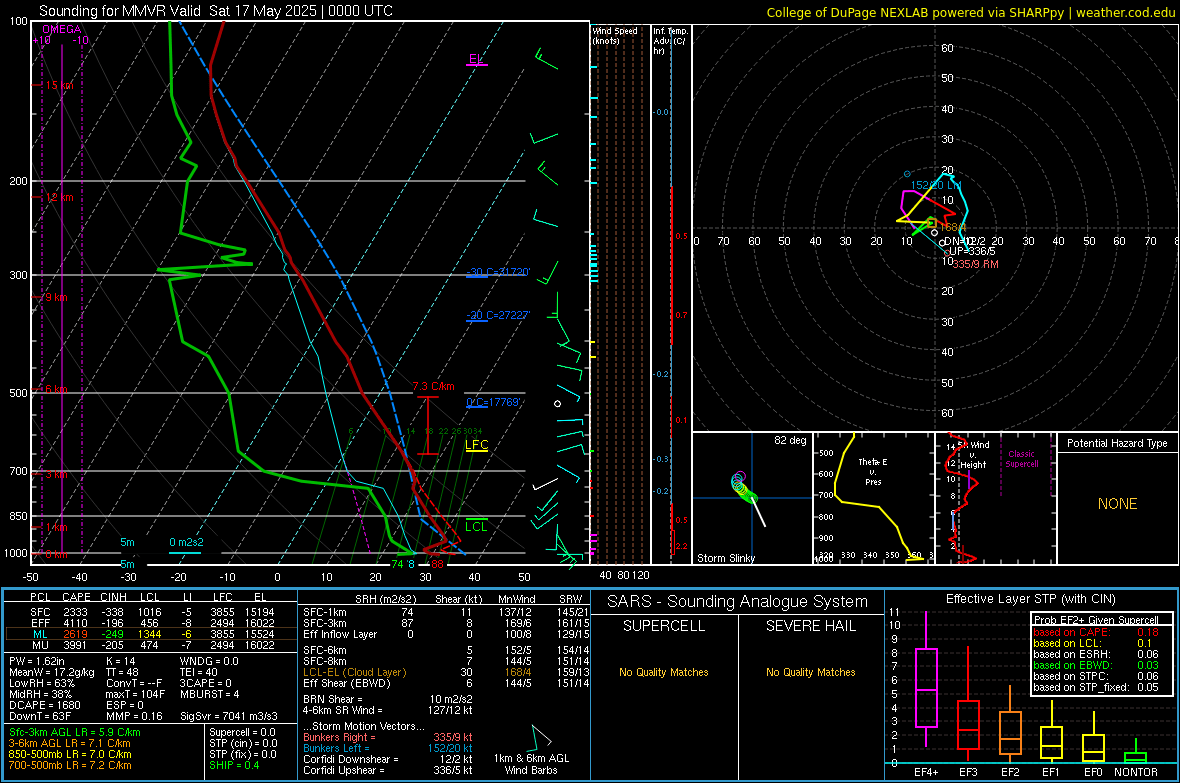The image size is (1180, 783).
Task: Click the 12 km height marker
Action: click(59, 197)
